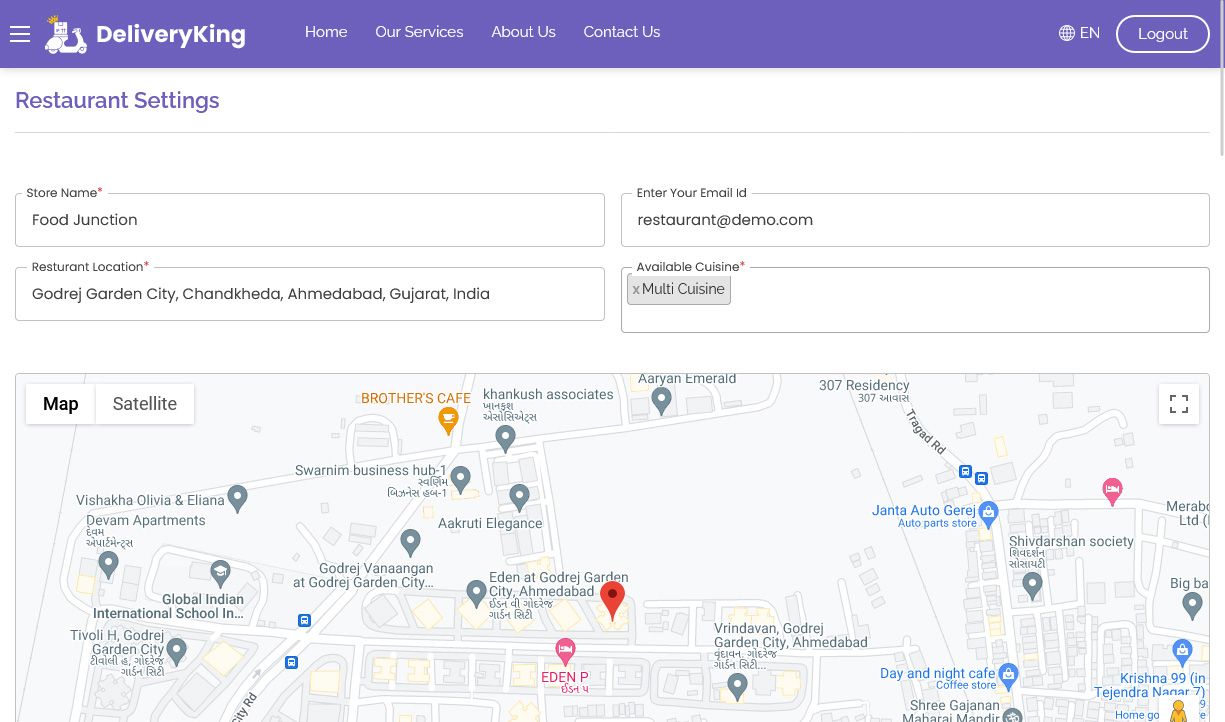1225x722 pixels.
Task: Switch map to Satellite view
Action: pyautogui.click(x=145, y=404)
